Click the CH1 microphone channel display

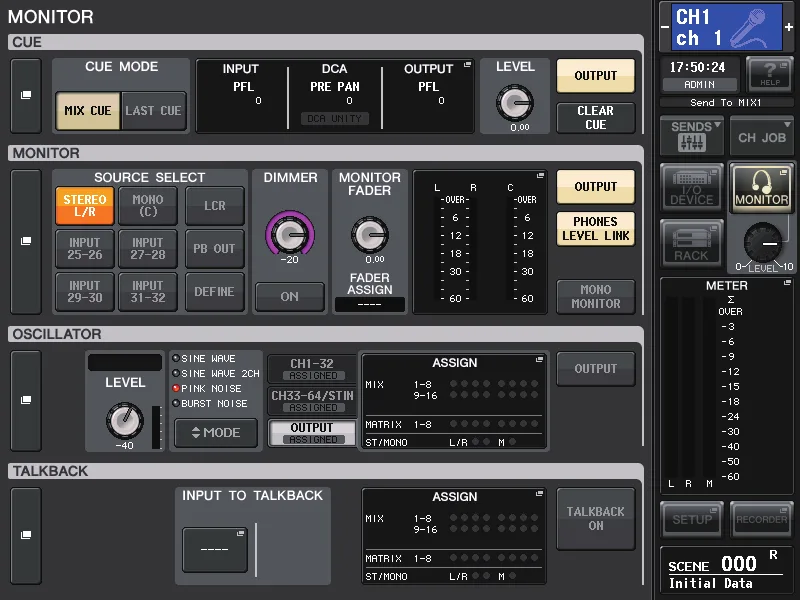point(727,27)
